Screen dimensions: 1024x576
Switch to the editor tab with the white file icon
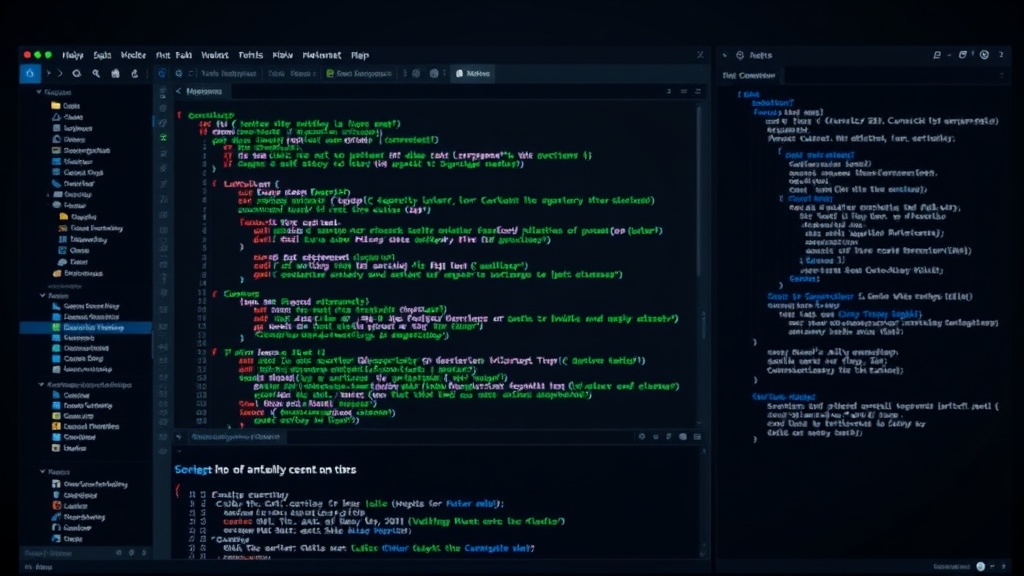pyautogui.click(x=473, y=74)
